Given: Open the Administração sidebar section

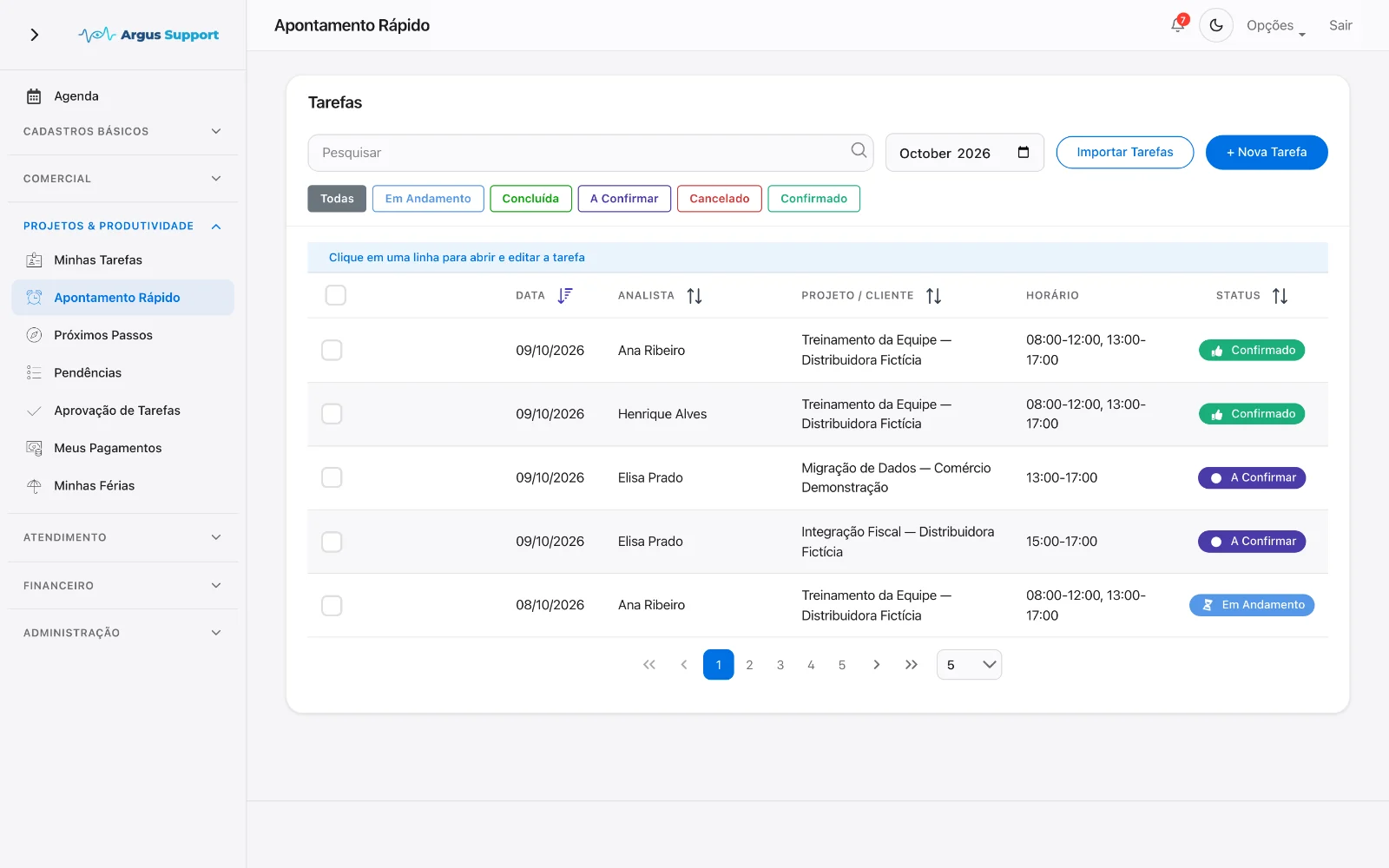Looking at the screenshot, I should click(x=123, y=633).
